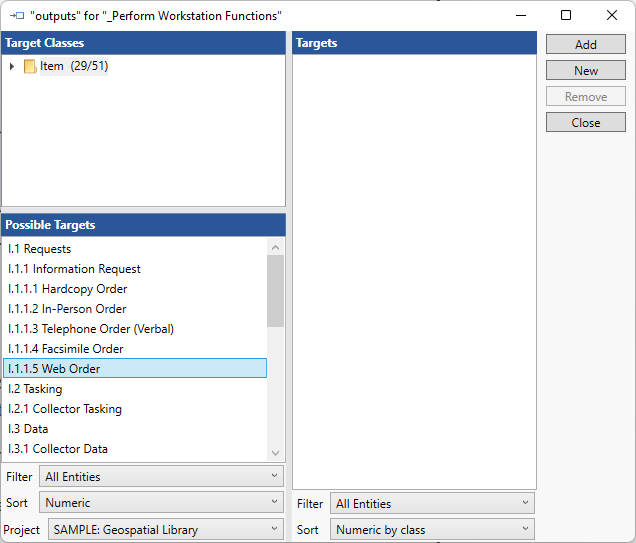Maximize the outputs dialog window

[566, 16]
